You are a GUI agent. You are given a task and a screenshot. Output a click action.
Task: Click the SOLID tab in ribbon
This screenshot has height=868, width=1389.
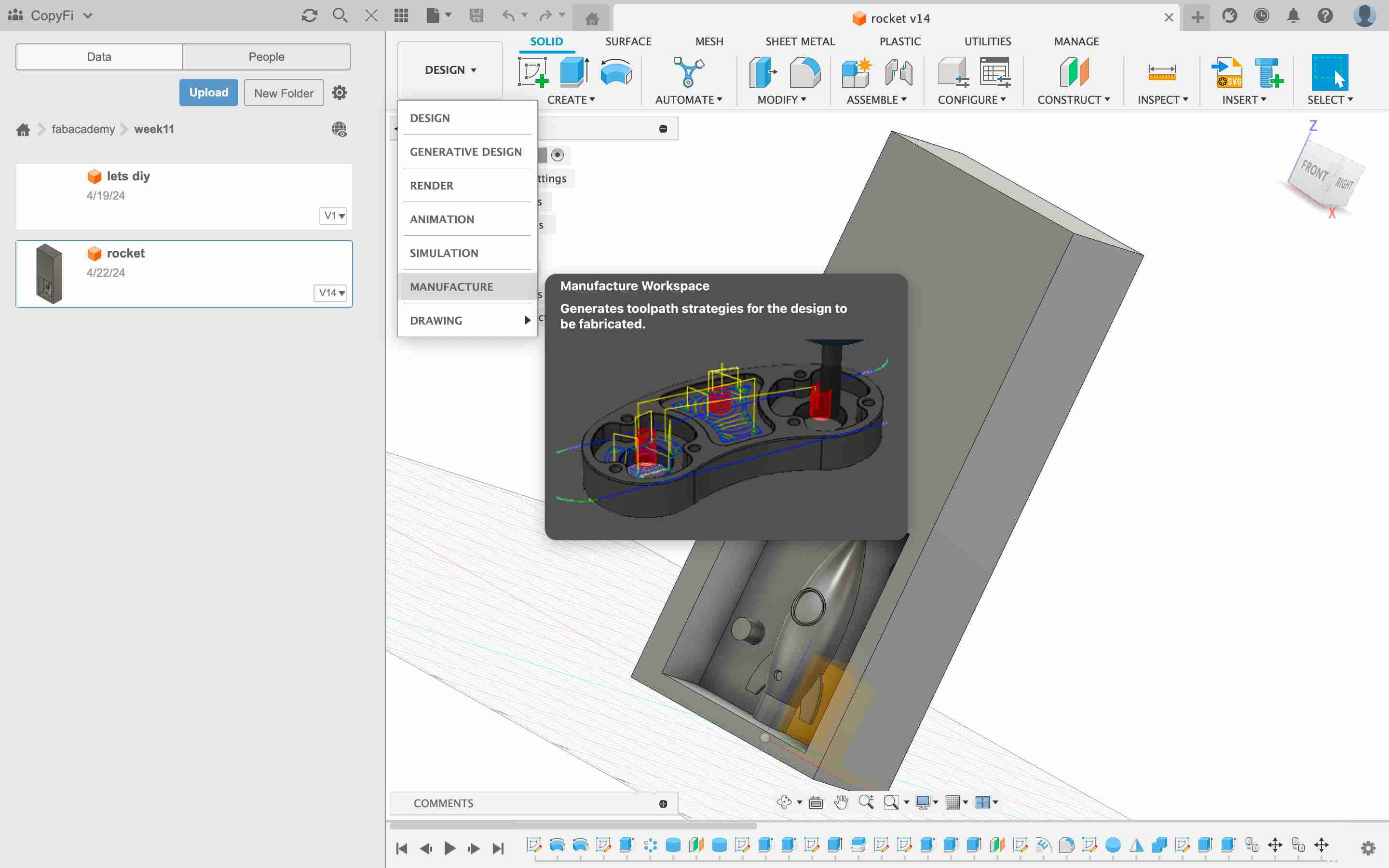(547, 41)
